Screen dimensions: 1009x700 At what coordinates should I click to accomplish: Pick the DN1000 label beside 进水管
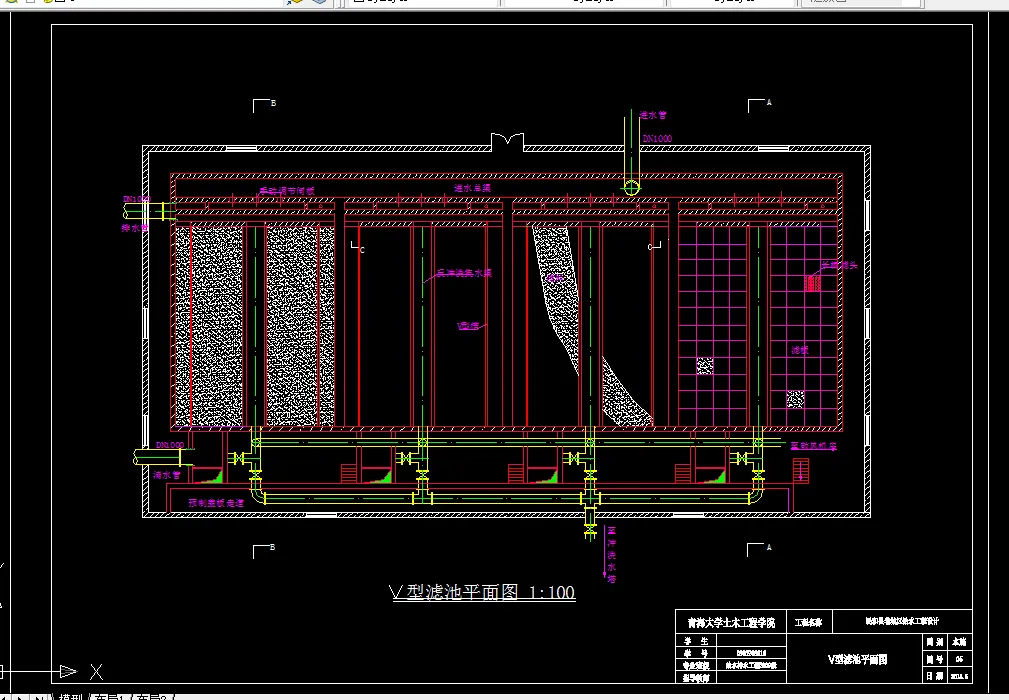tap(657, 138)
